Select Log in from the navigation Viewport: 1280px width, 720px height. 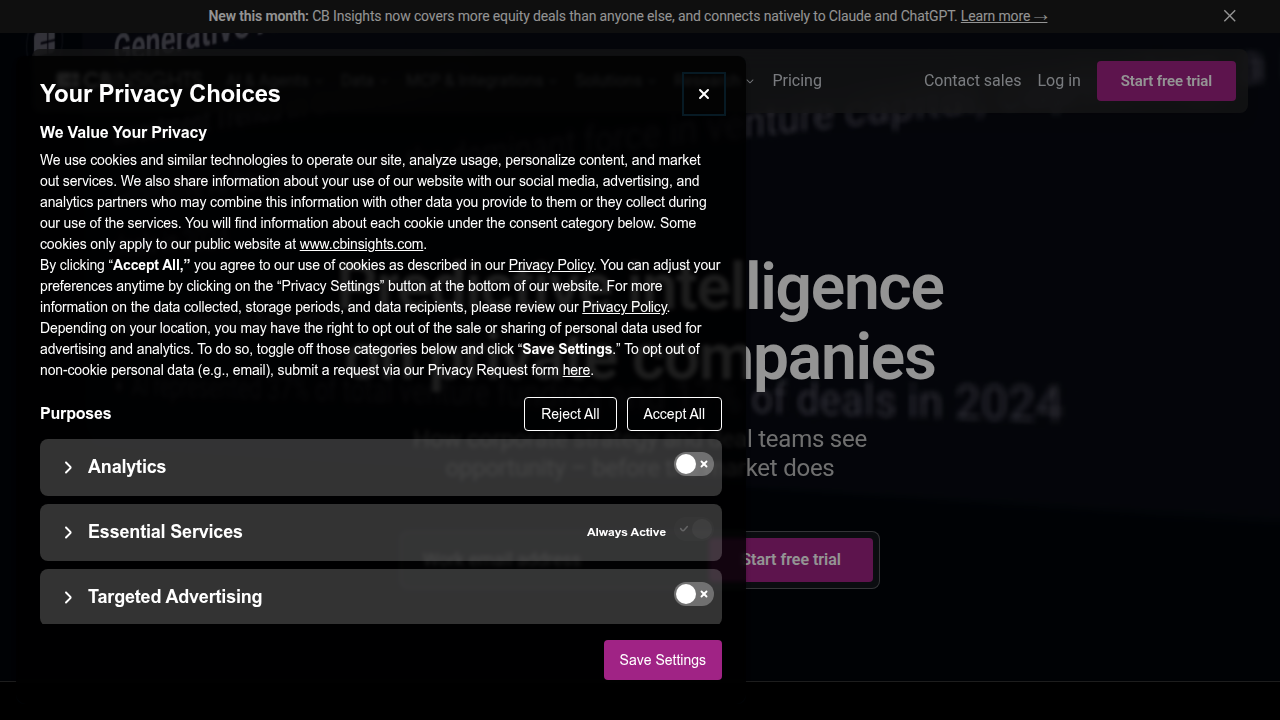tap(1059, 81)
